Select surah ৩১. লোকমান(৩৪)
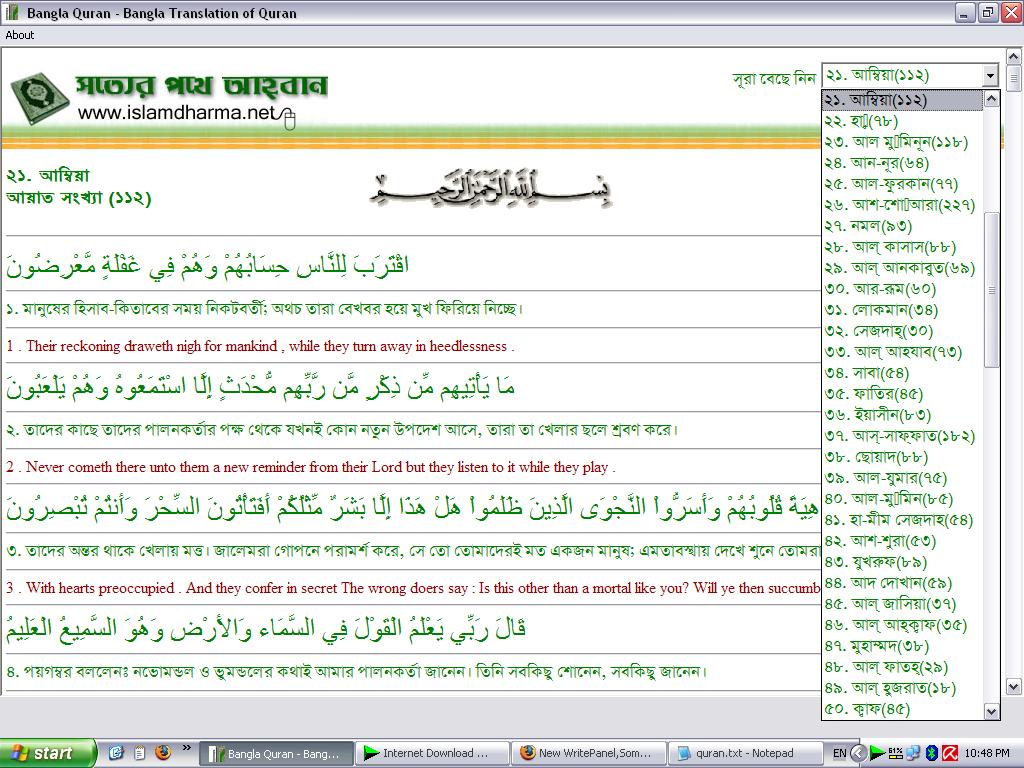Image resolution: width=1024 pixels, height=768 pixels. (902, 310)
